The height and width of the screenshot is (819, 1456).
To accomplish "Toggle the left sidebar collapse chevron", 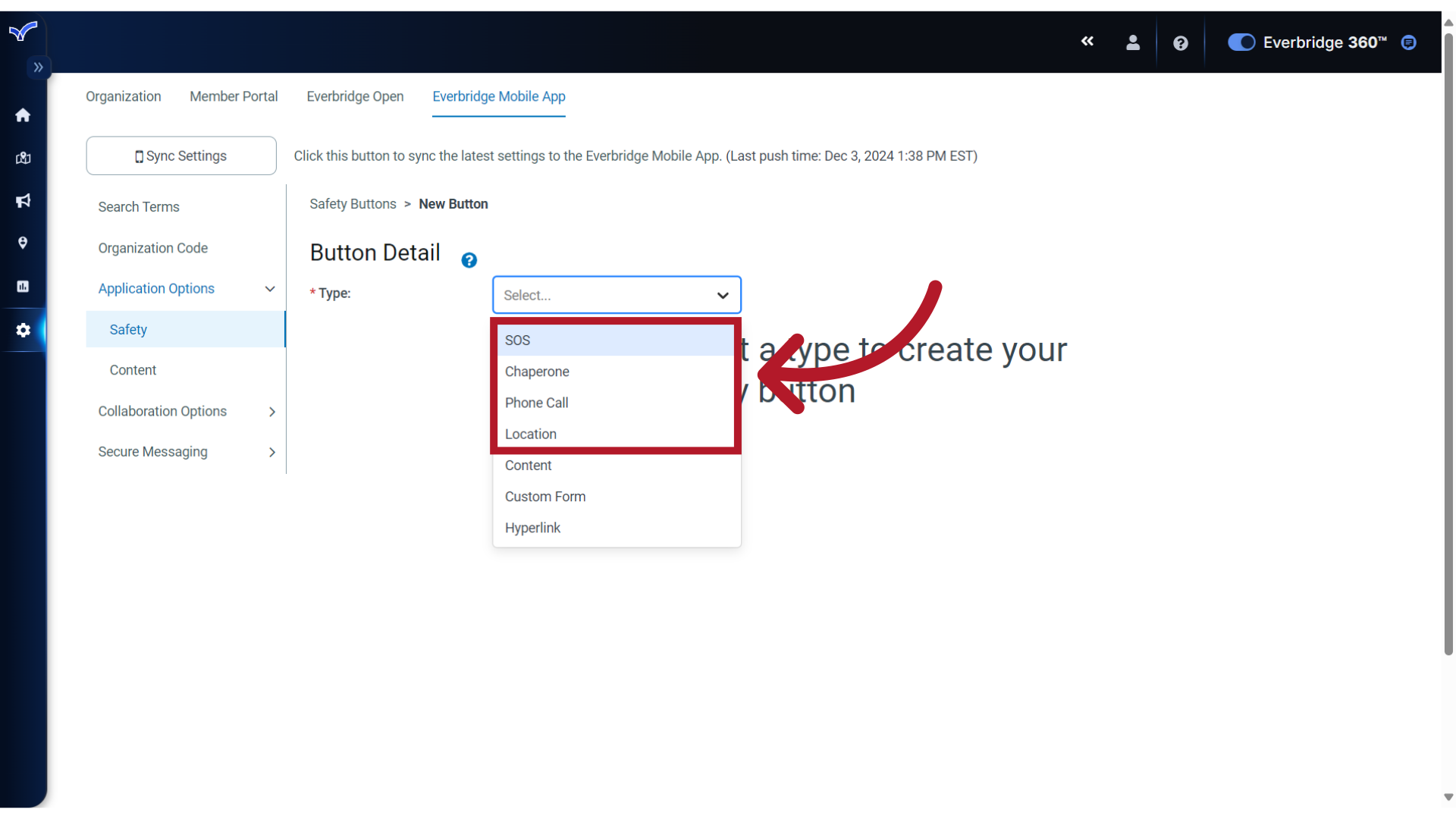I will point(37,67).
